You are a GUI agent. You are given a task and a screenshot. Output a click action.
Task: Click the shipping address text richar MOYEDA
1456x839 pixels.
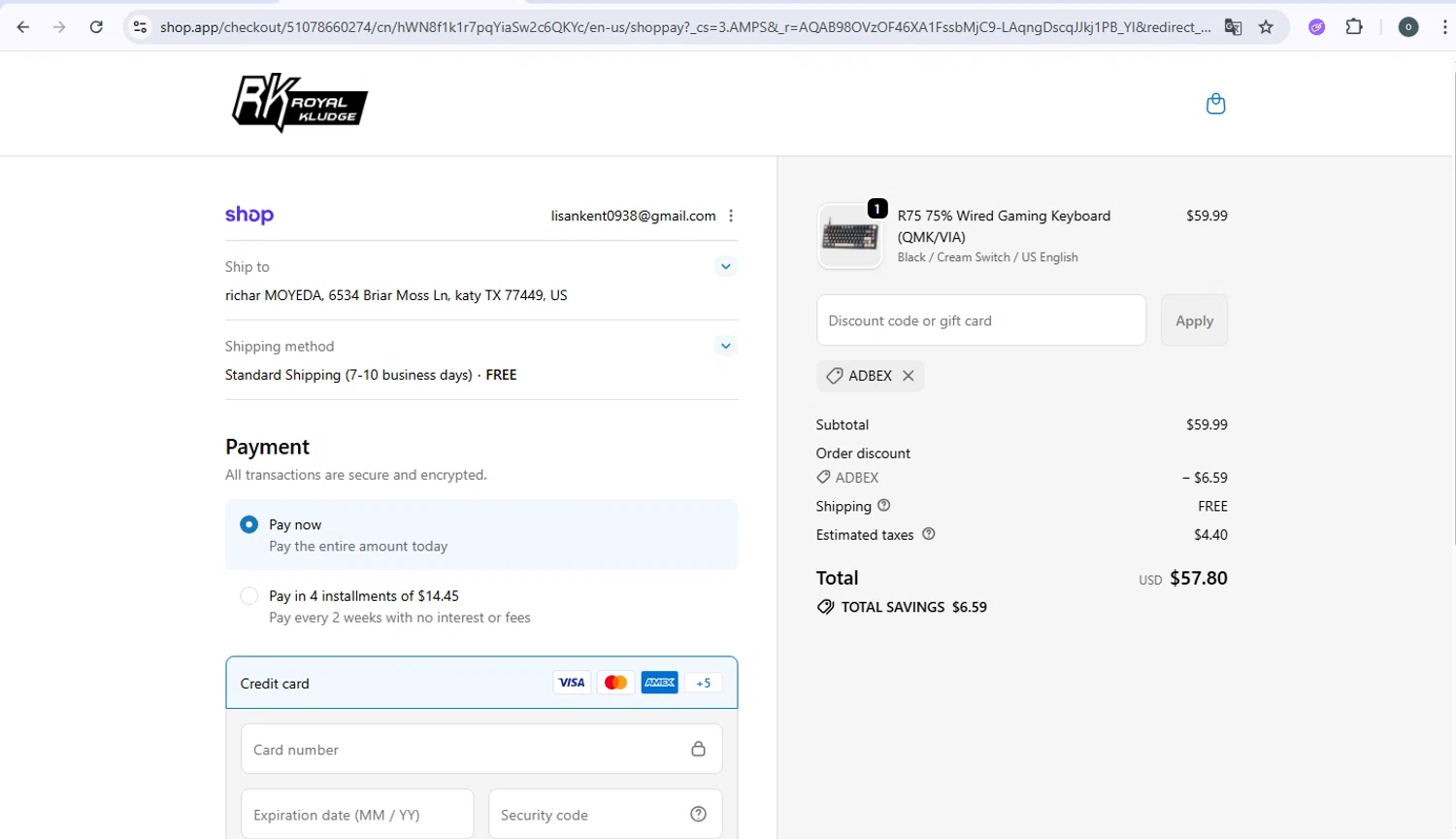coord(396,295)
